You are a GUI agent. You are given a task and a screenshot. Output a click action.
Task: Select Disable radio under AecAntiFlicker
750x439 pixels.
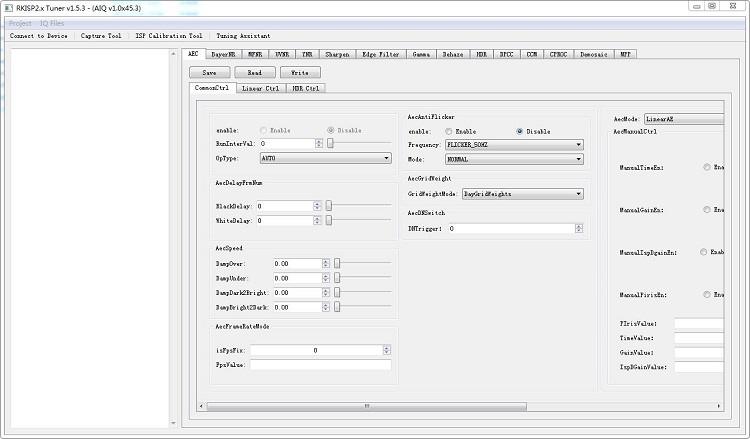pyautogui.click(x=519, y=132)
